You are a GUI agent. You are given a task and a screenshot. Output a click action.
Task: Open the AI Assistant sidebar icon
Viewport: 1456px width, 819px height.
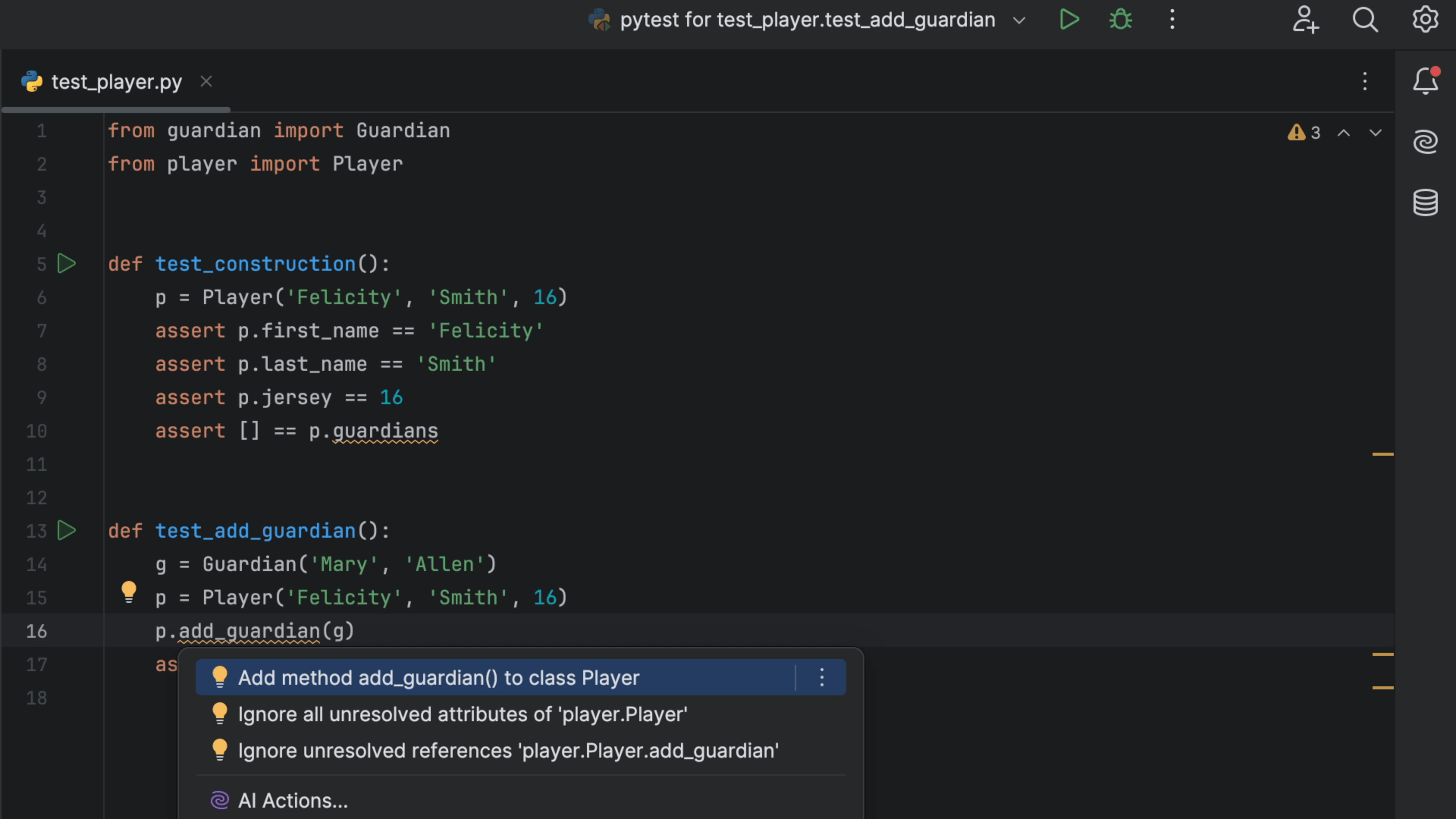click(x=1426, y=141)
